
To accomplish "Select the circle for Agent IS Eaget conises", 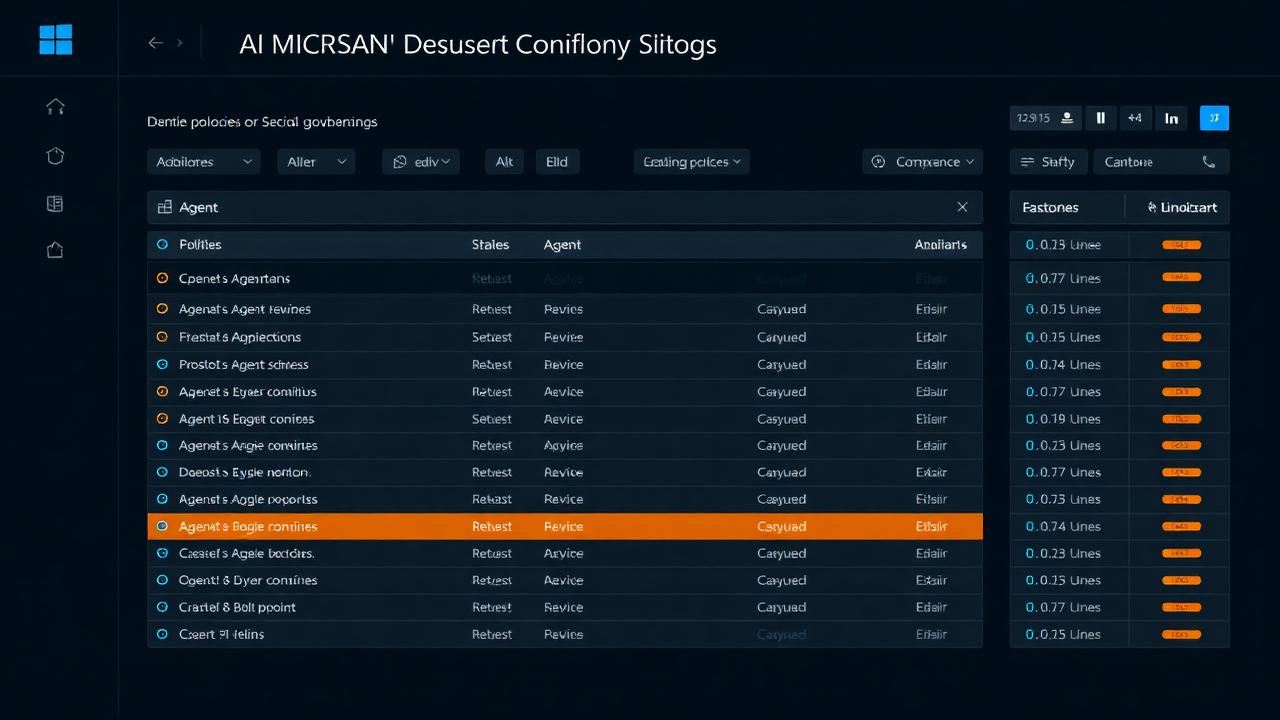I will coord(162,418).
